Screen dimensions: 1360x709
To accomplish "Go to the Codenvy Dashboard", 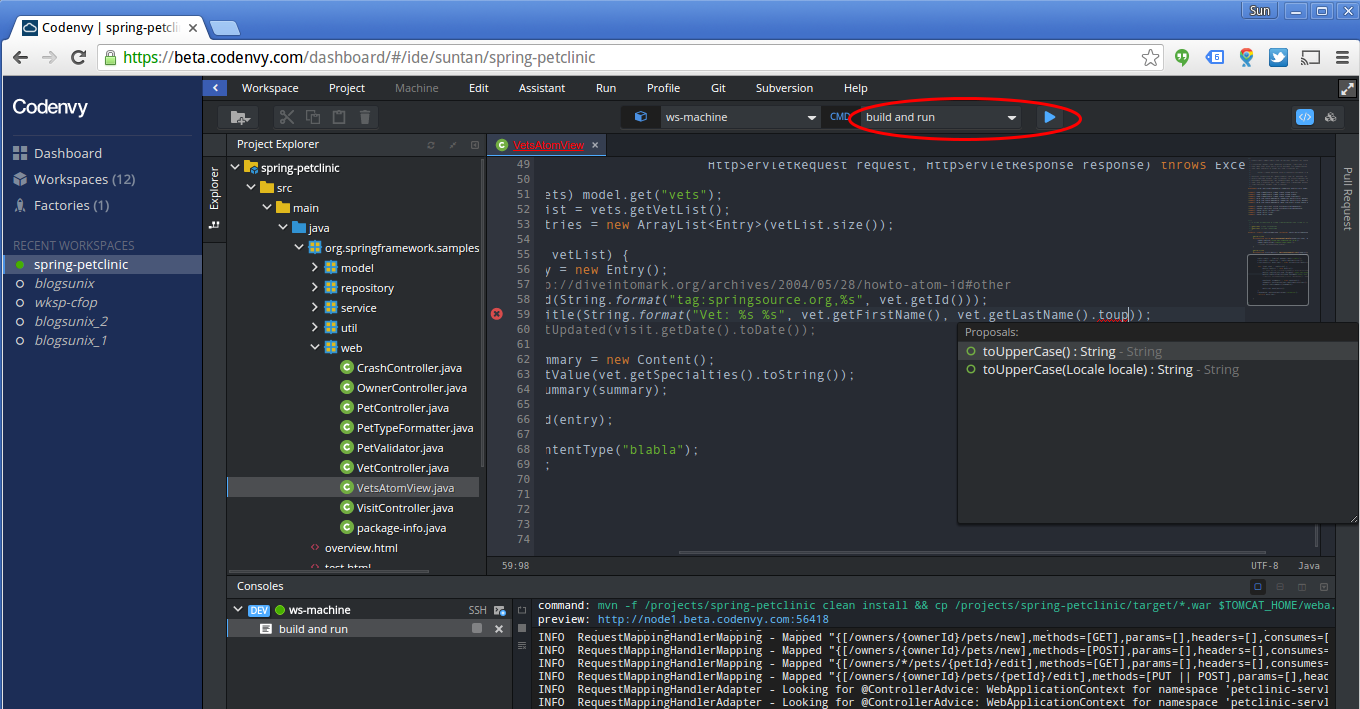I will (x=68, y=153).
